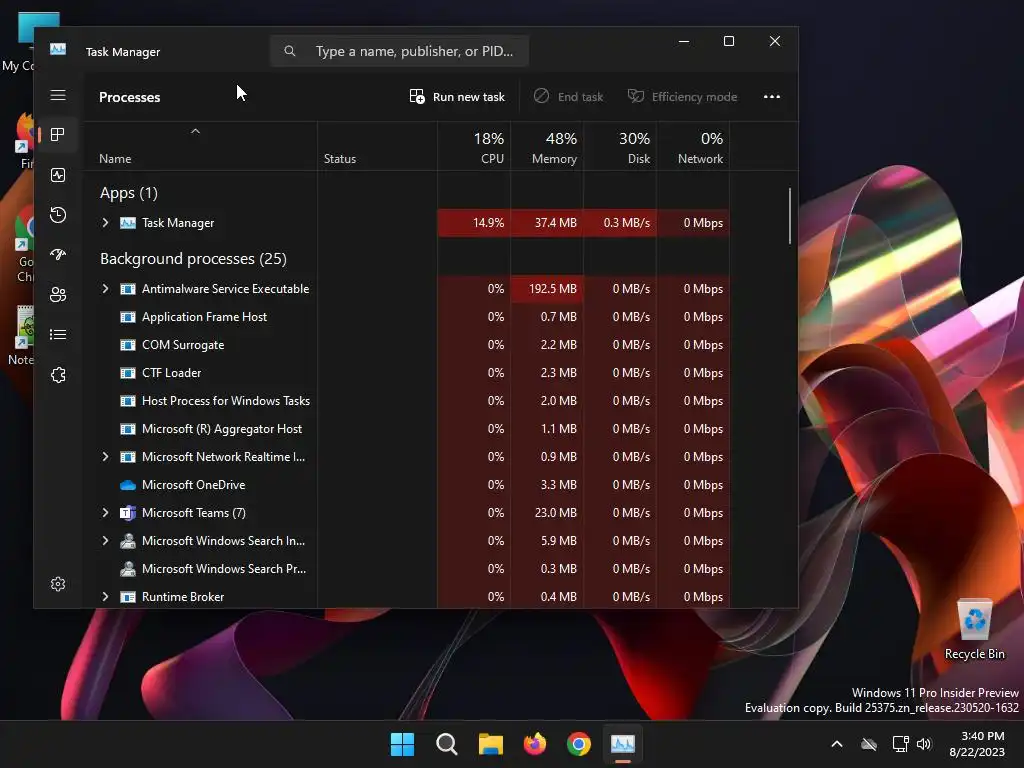Click the three-dot more options button

772,97
